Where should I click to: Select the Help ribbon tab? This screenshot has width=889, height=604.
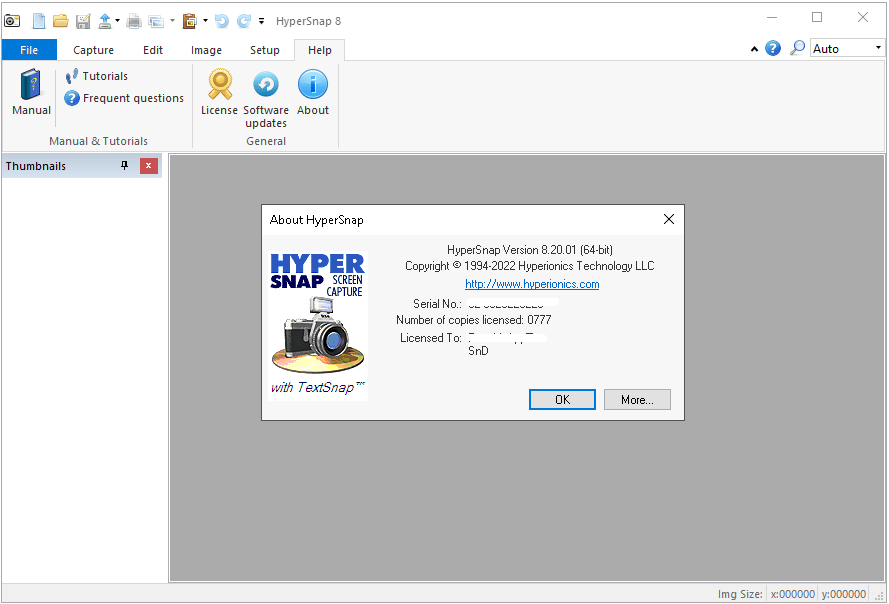coord(320,50)
